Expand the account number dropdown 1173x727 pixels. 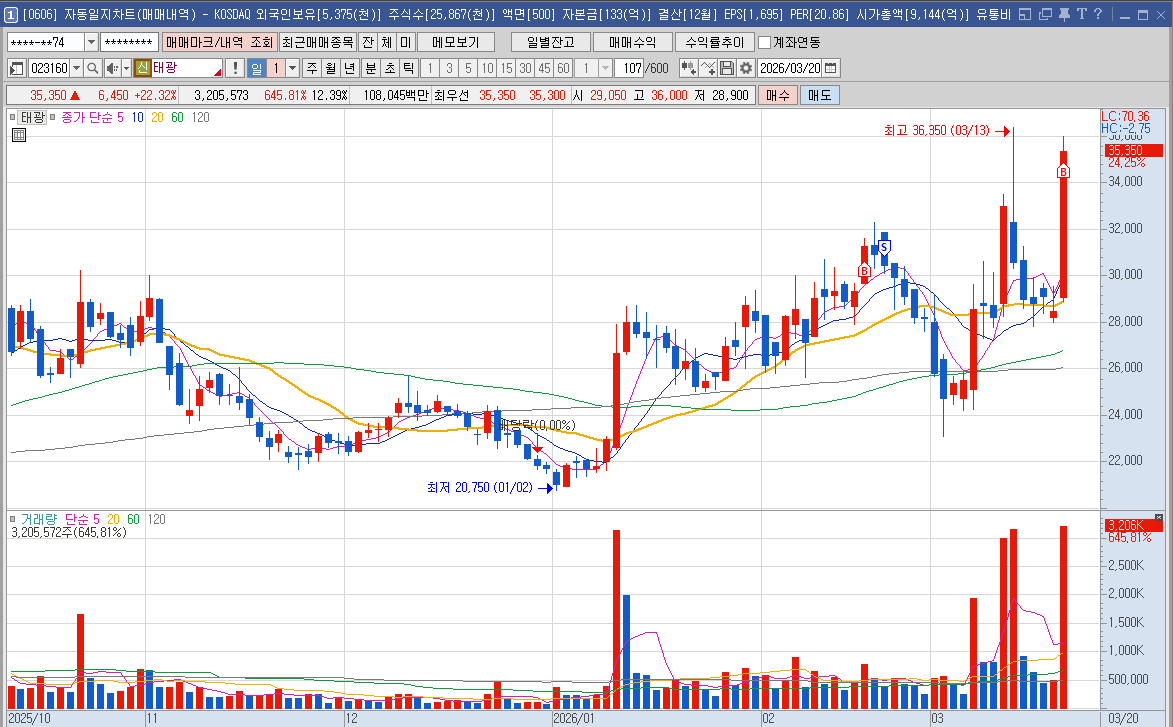[91, 42]
